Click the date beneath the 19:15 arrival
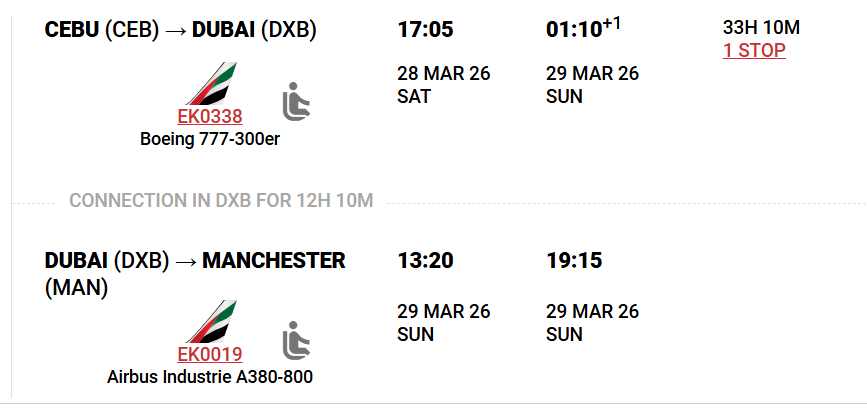This screenshot has height=420, width=867. tap(592, 322)
